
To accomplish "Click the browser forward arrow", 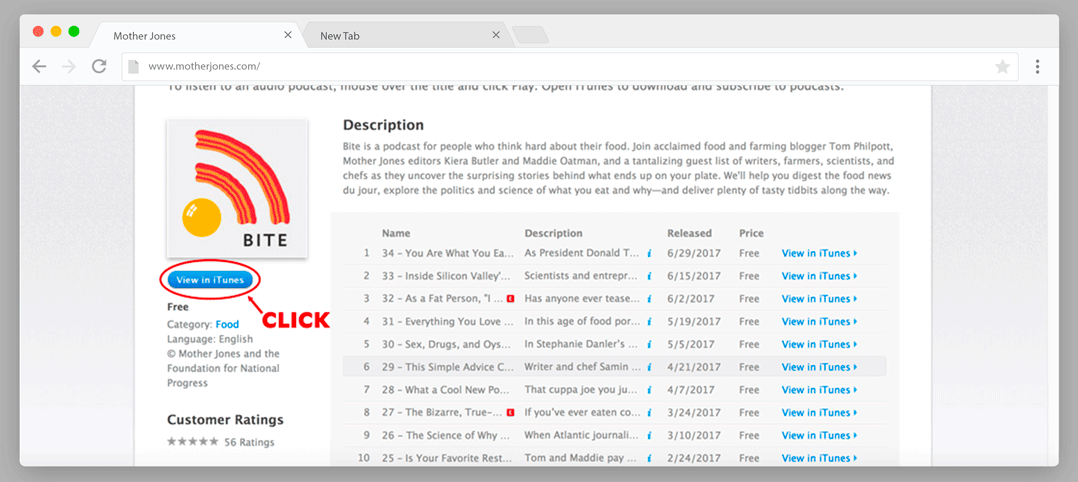I will [x=68, y=67].
